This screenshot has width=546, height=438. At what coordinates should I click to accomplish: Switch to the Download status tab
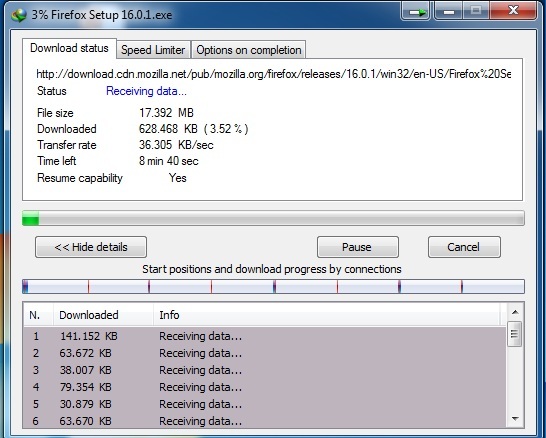click(69, 48)
